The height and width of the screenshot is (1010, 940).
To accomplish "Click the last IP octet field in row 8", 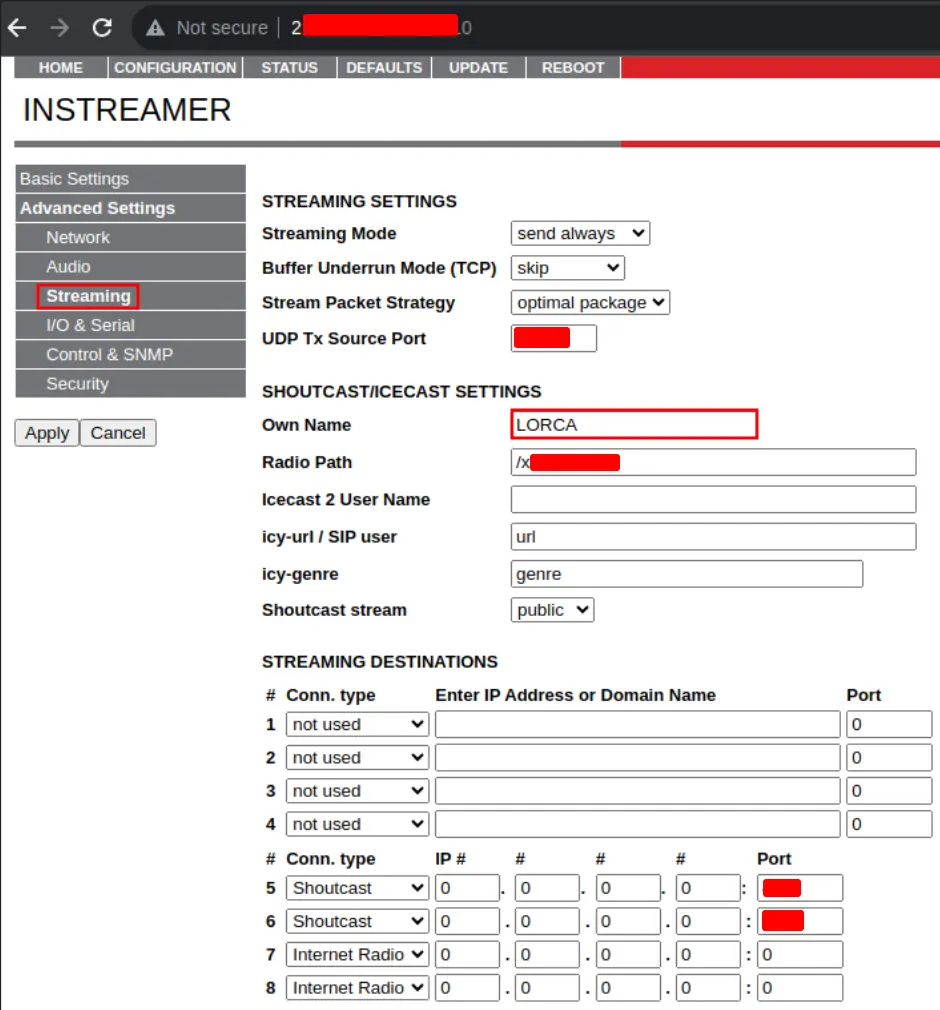I will click(x=708, y=988).
